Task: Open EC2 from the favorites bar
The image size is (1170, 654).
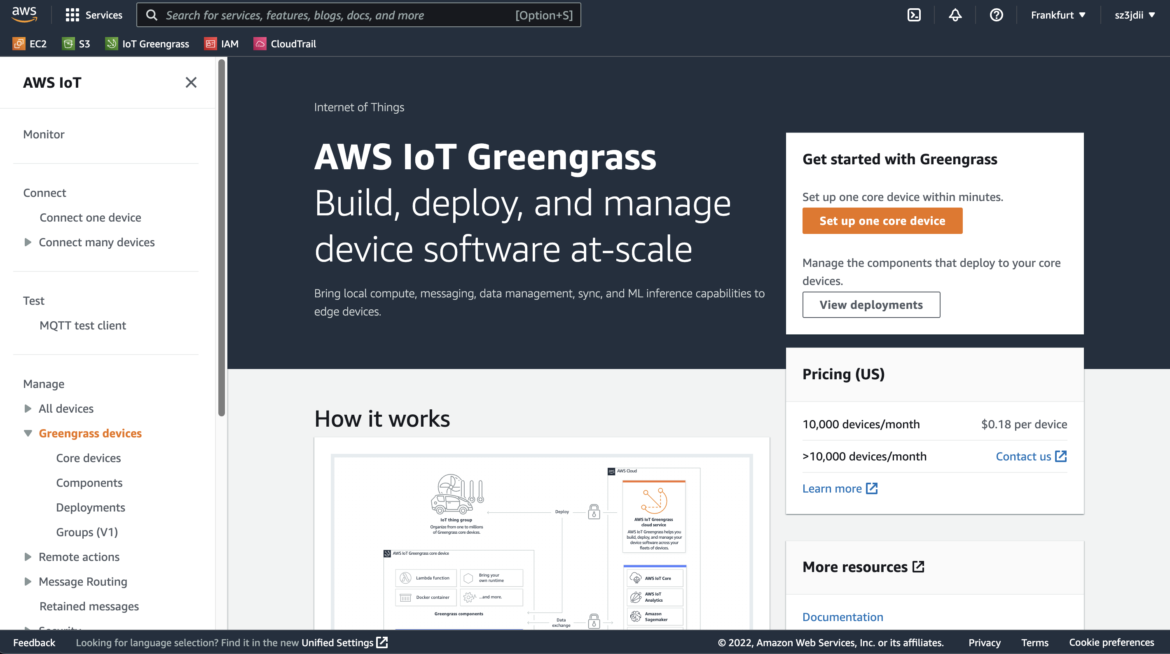Action: 29,43
